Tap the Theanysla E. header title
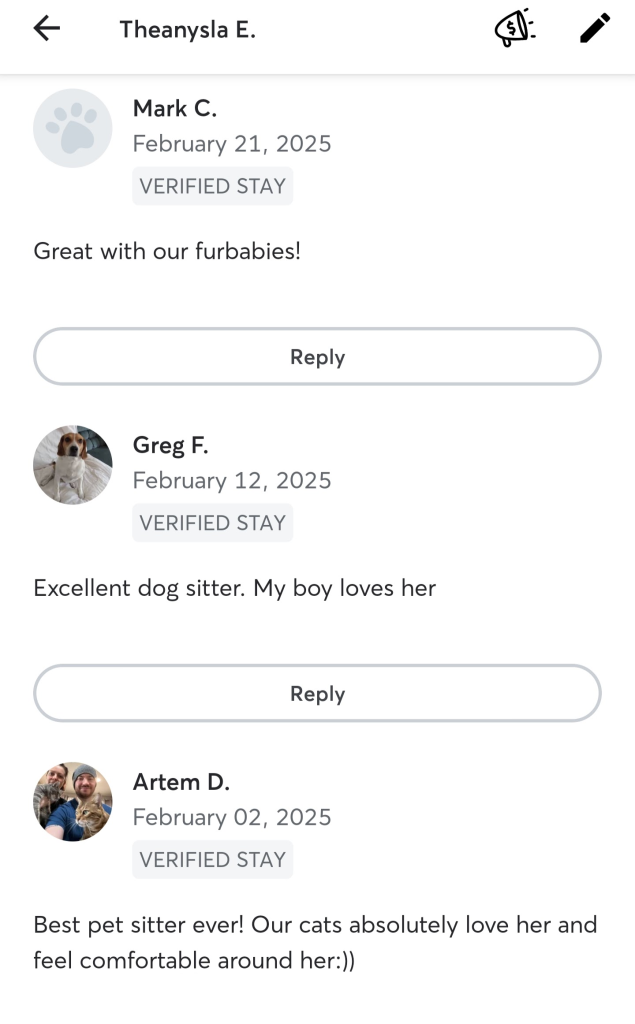Image resolution: width=635 pixels, height=1024 pixels. [x=187, y=30]
